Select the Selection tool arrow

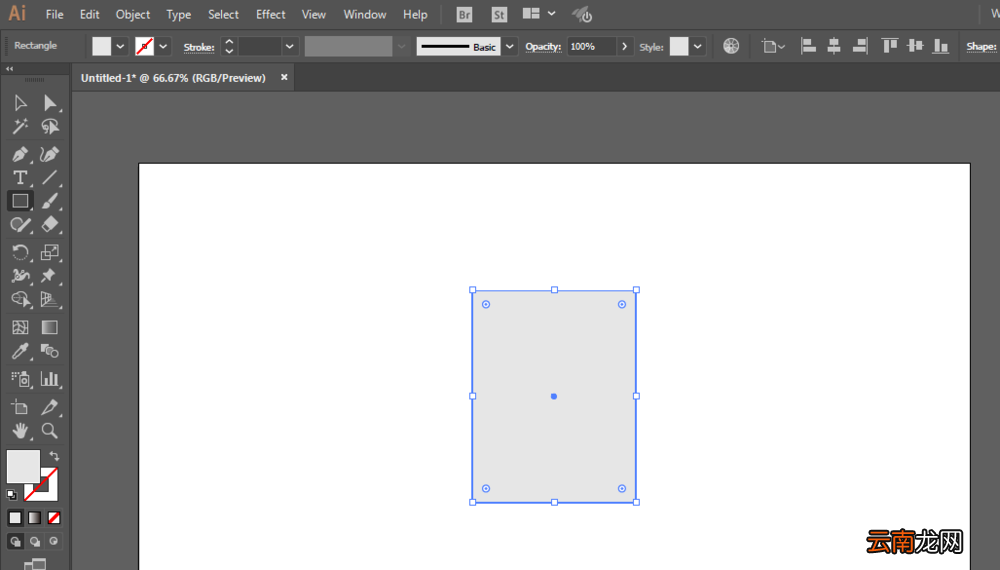pyautogui.click(x=20, y=103)
